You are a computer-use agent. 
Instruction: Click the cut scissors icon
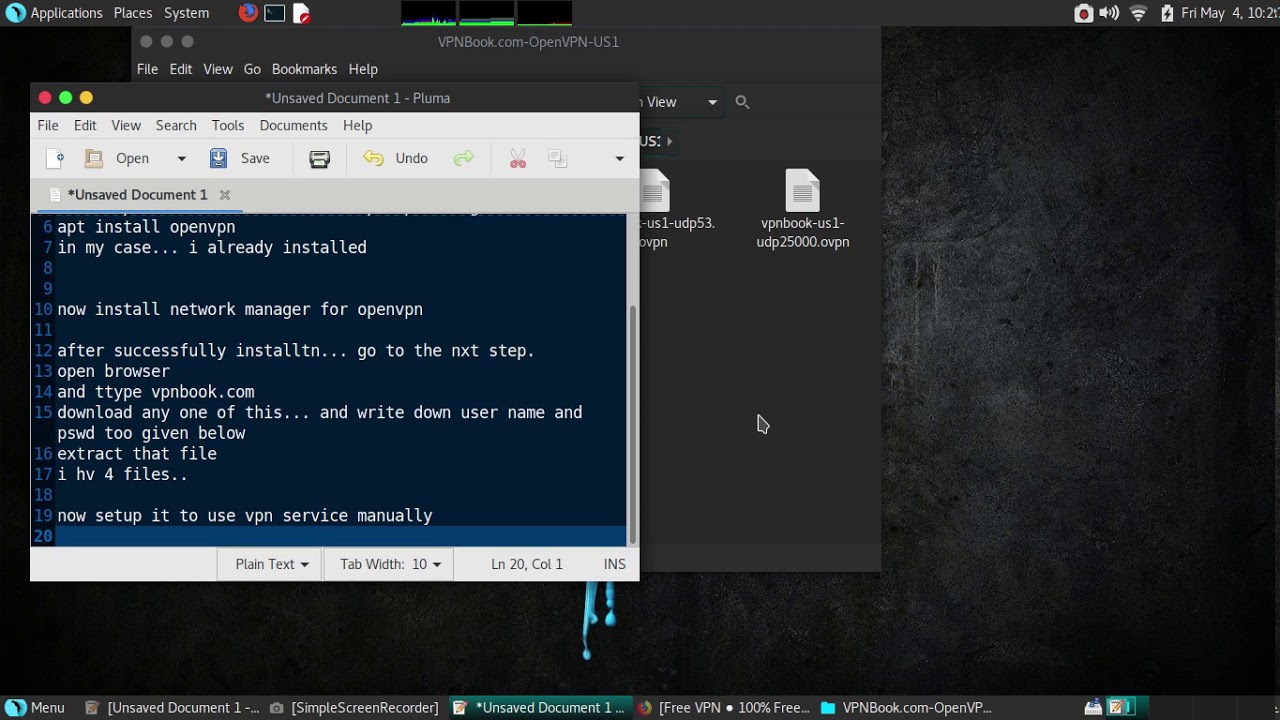pyautogui.click(x=518, y=158)
